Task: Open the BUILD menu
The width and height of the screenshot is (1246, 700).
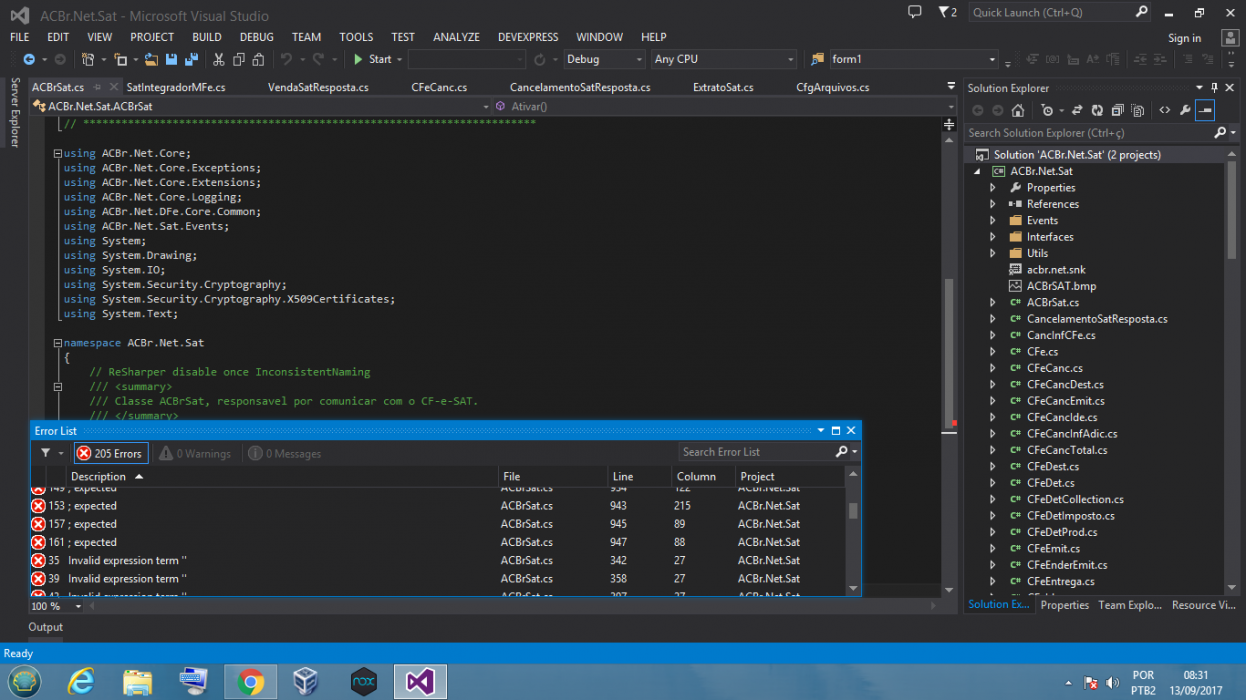Action: point(207,37)
